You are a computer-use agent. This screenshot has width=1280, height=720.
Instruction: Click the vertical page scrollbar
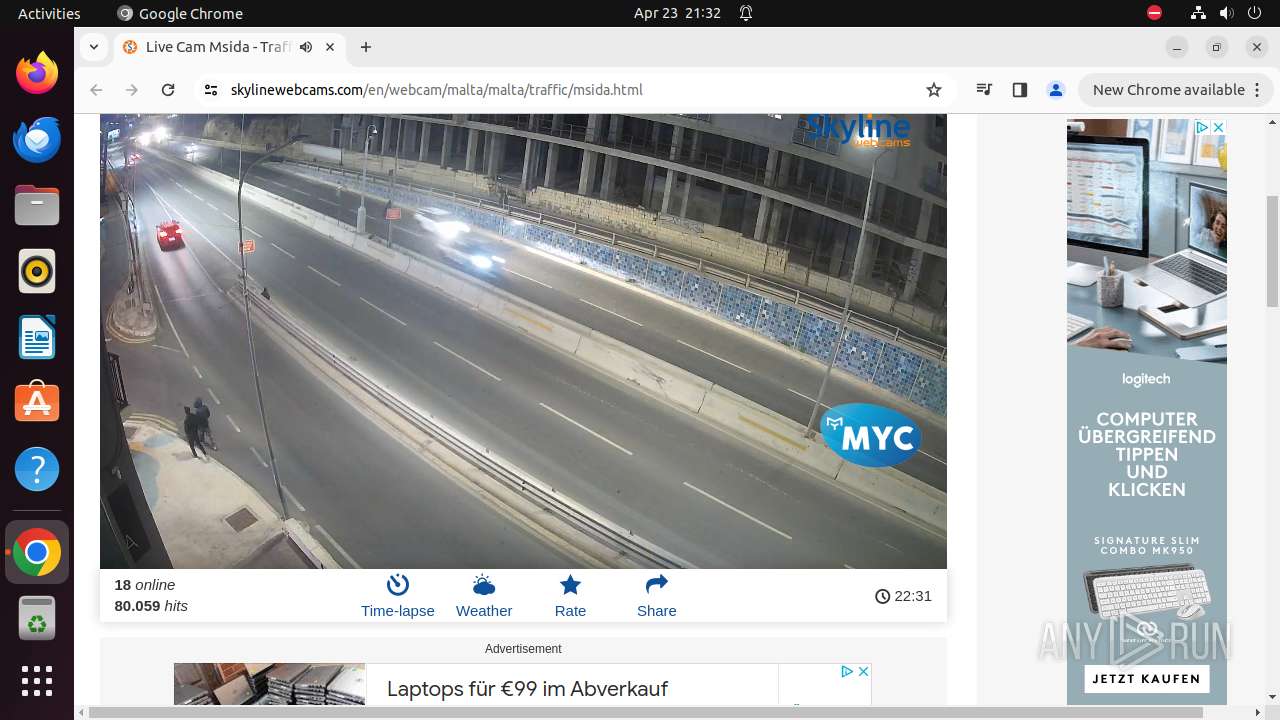pyautogui.click(x=1272, y=250)
